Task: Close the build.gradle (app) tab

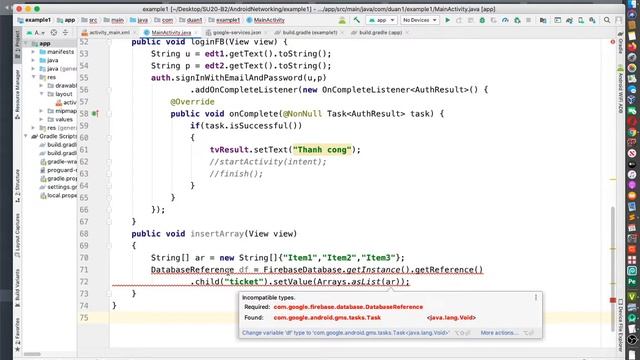Action: tap(407, 32)
